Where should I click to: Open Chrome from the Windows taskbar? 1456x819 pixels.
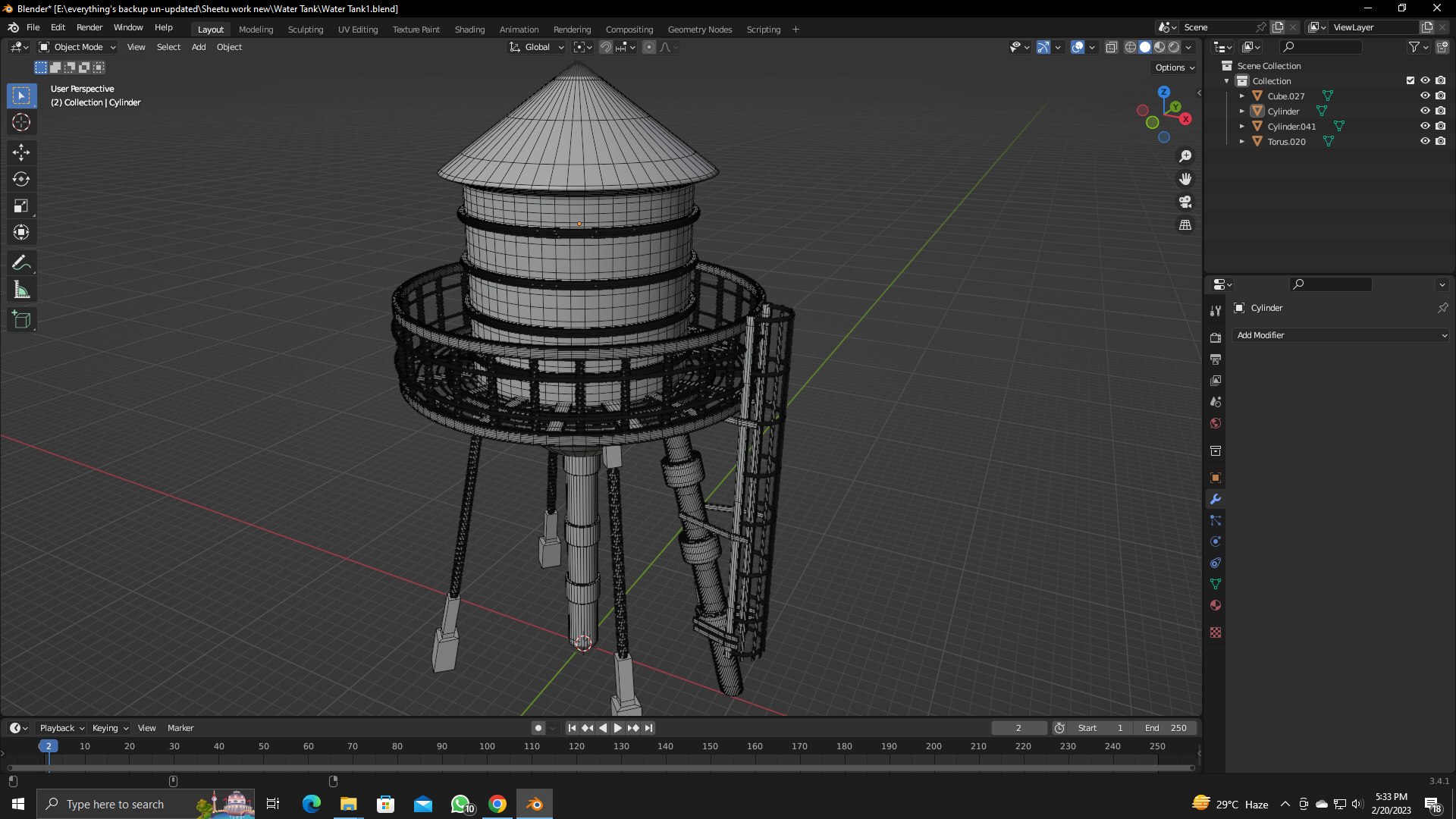[x=497, y=804]
